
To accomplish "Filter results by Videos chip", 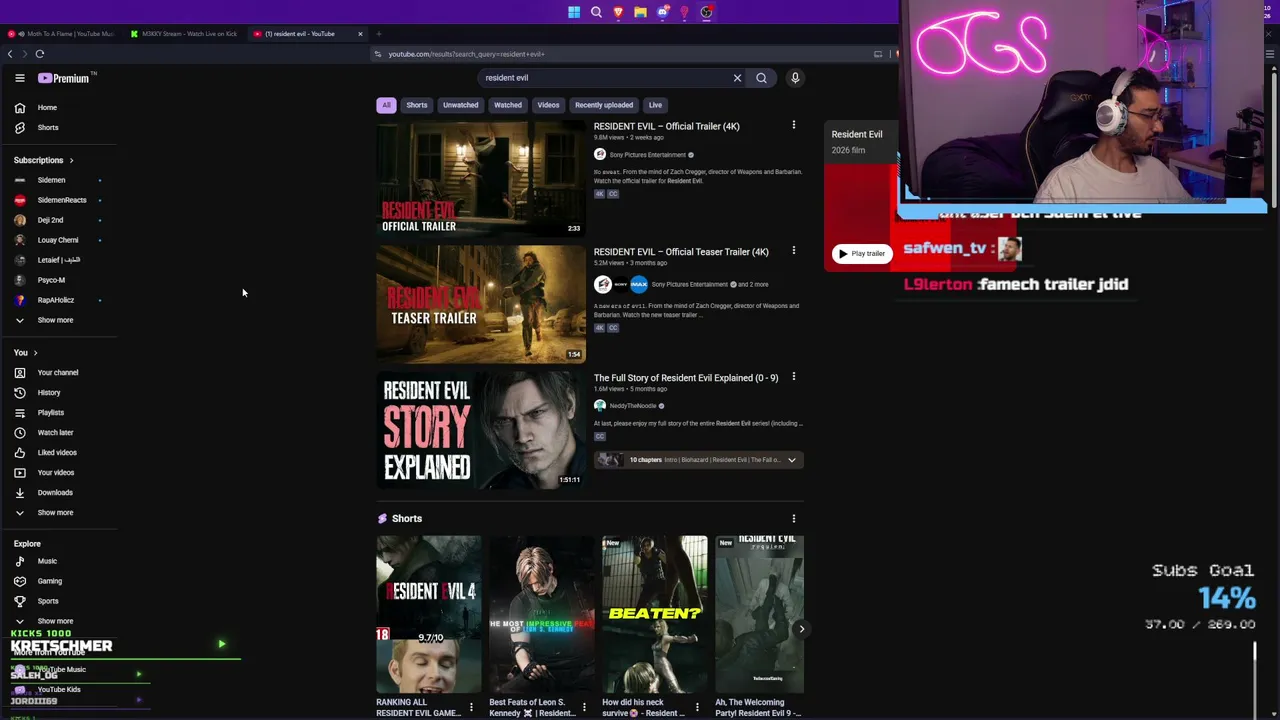I will point(548,105).
